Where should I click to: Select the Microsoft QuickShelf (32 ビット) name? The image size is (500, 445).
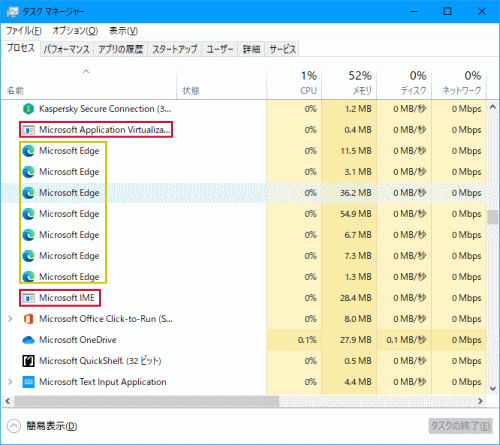(x=100, y=361)
